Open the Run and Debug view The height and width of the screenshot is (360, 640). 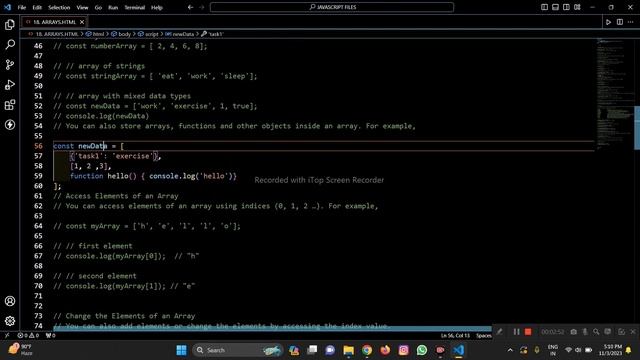click(x=10, y=84)
